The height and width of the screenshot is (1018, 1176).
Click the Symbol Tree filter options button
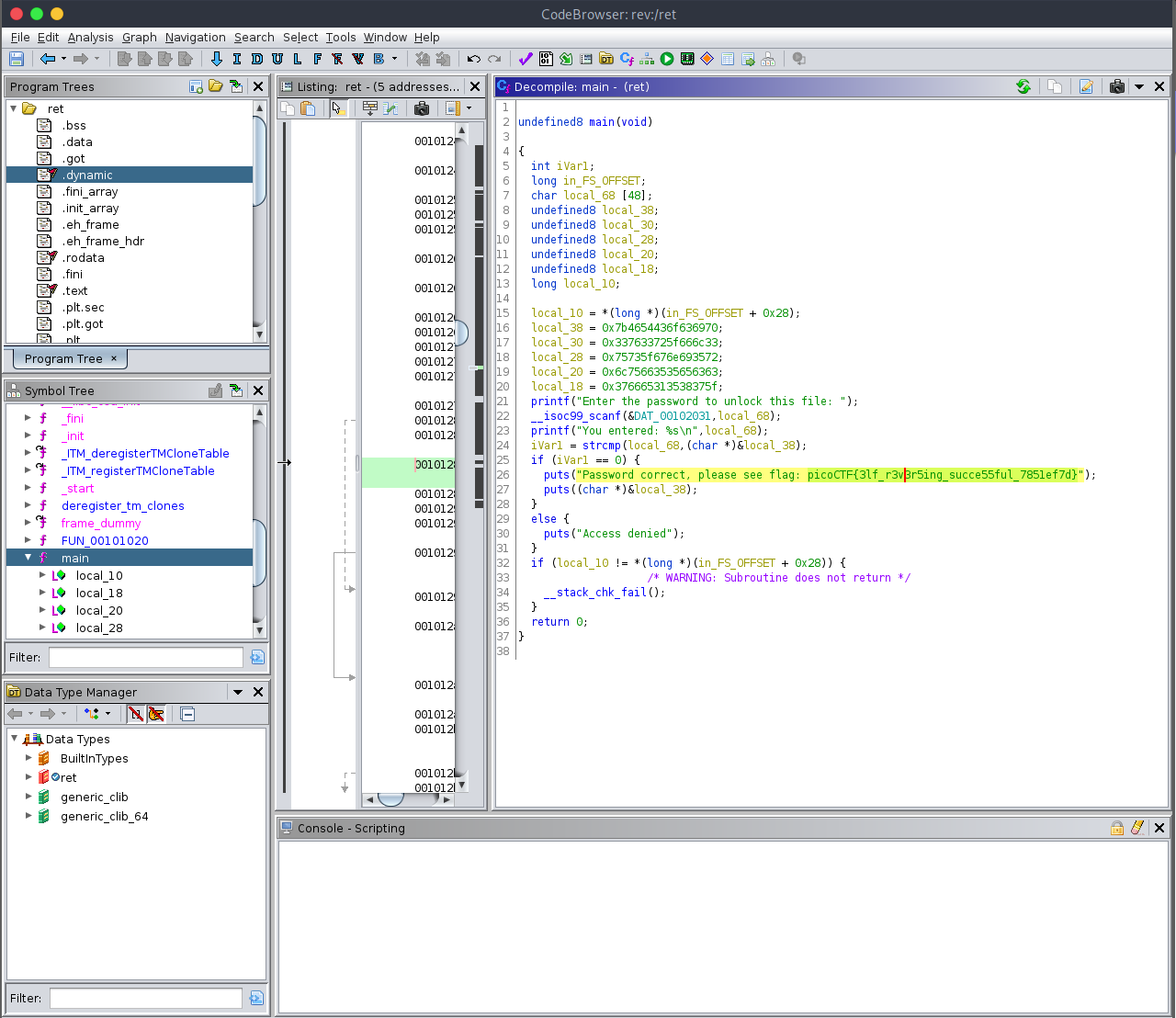257,657
